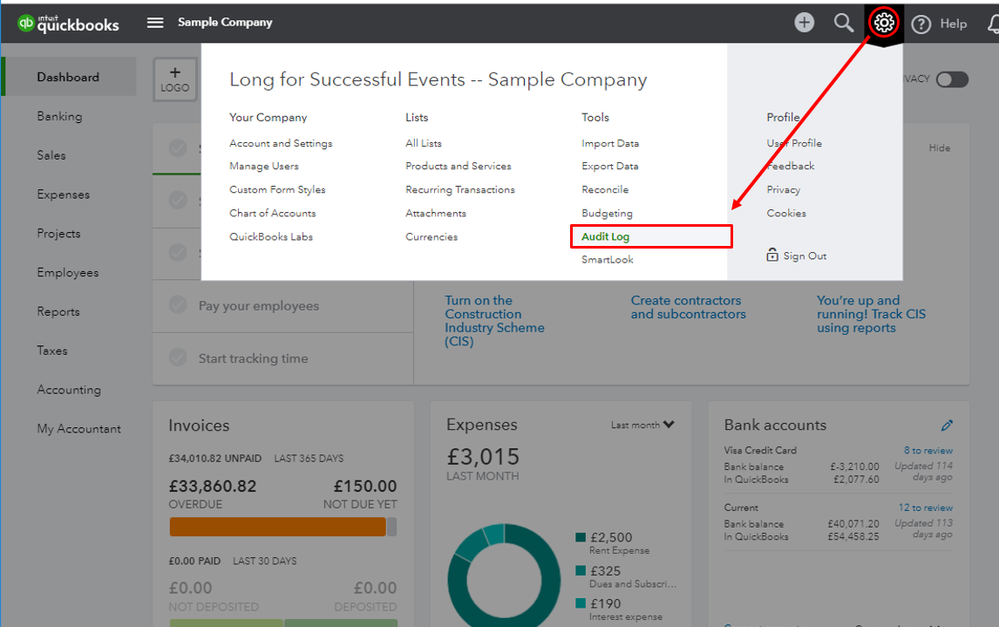Click the gear settings icon

(883, 22)
